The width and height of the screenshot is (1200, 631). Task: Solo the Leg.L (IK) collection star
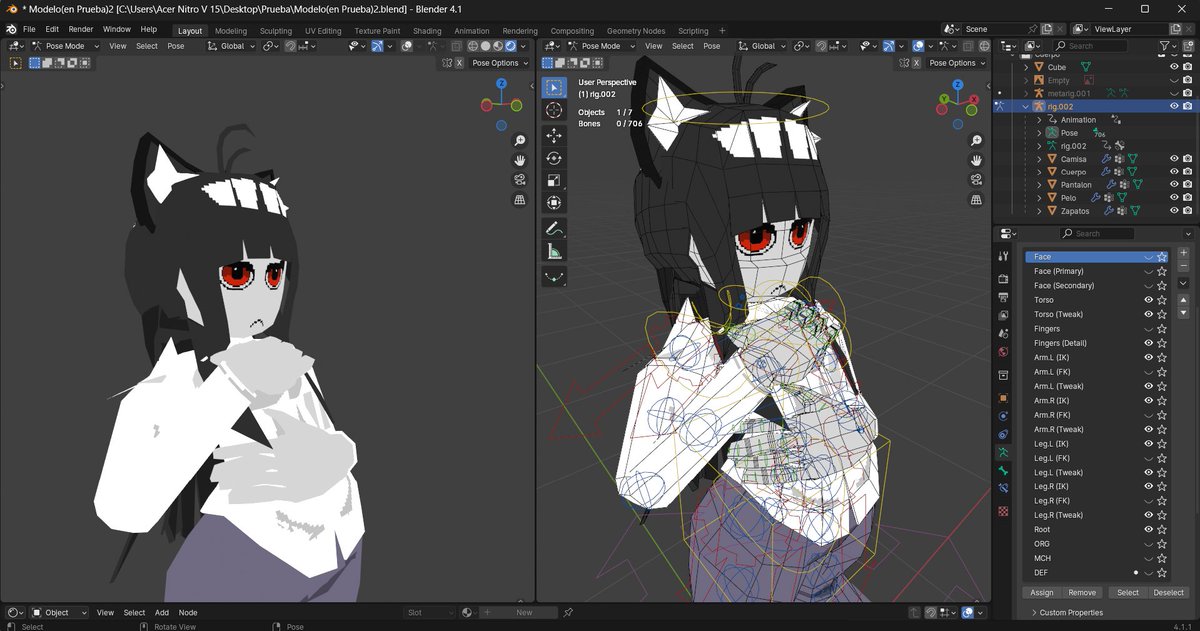click(x=1162, y=443)
